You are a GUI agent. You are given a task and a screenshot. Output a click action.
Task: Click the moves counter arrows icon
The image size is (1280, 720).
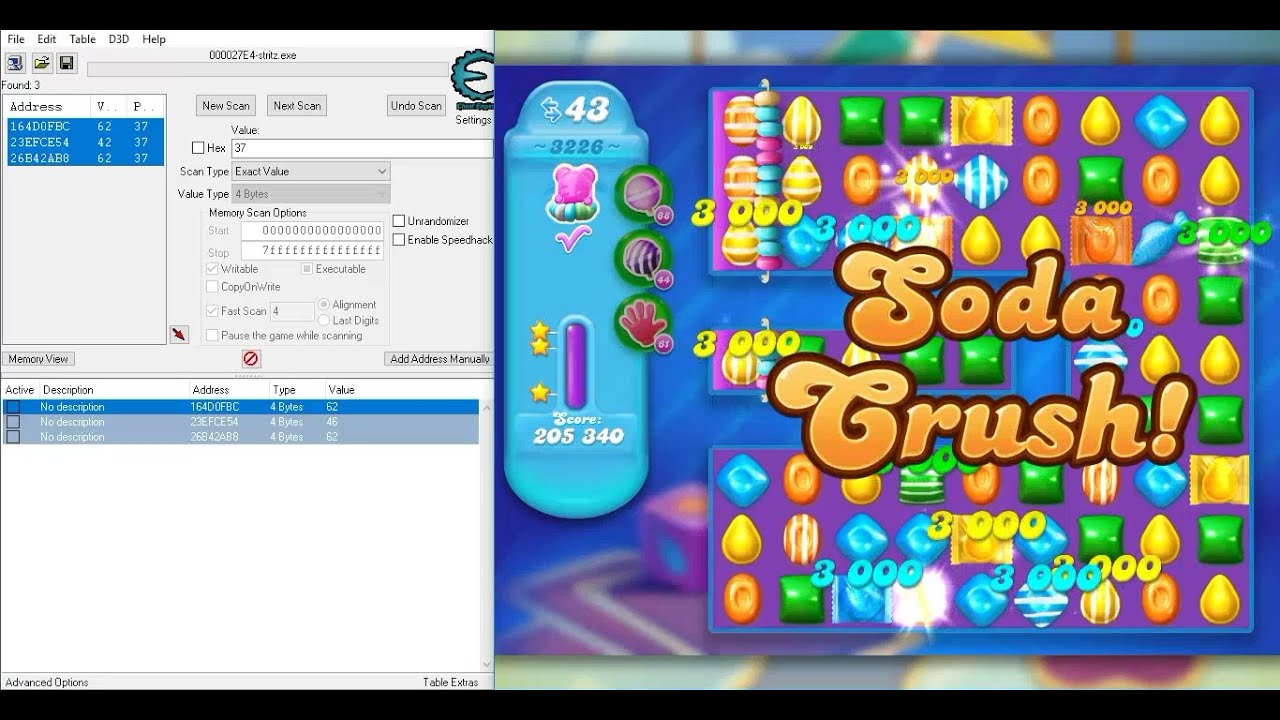click(x=551, y=110)
